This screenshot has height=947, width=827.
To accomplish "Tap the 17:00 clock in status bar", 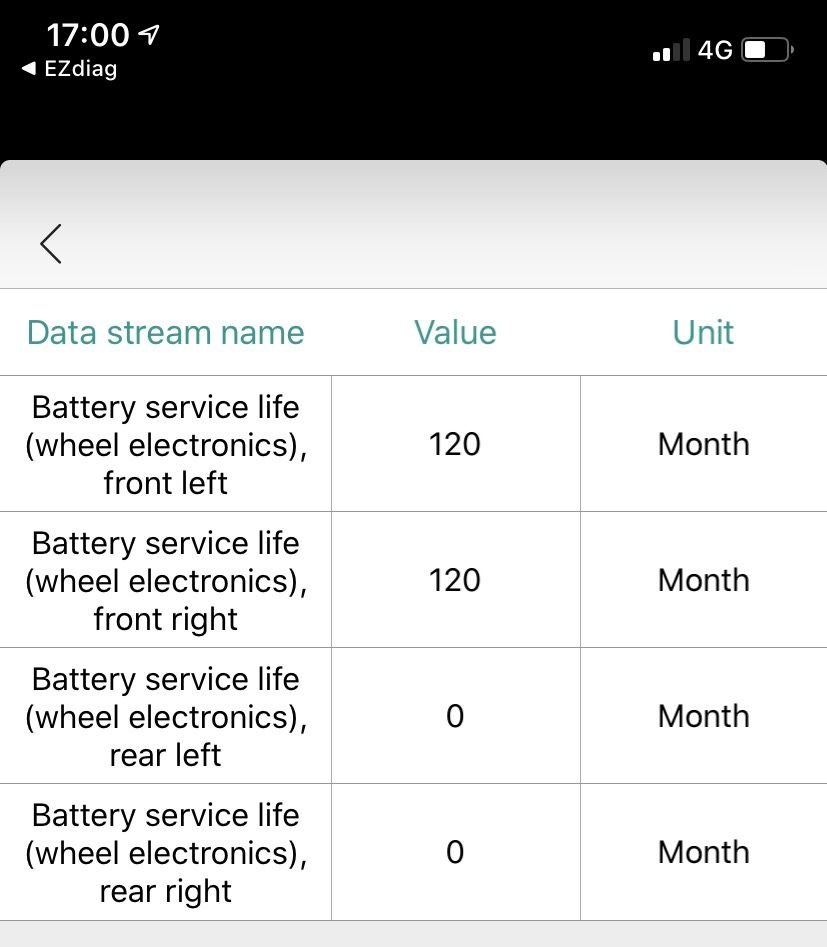I will (x=88, y=36).
